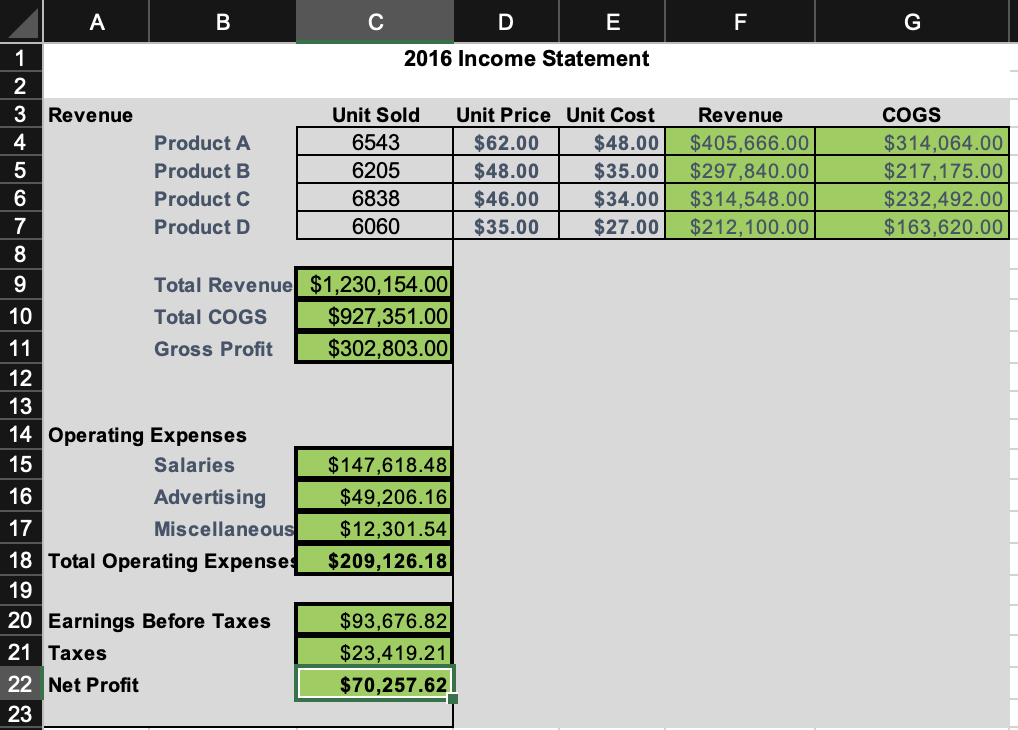Select column A header
The height and width of the screenshot is (730, 1018).
pos(96,21)
